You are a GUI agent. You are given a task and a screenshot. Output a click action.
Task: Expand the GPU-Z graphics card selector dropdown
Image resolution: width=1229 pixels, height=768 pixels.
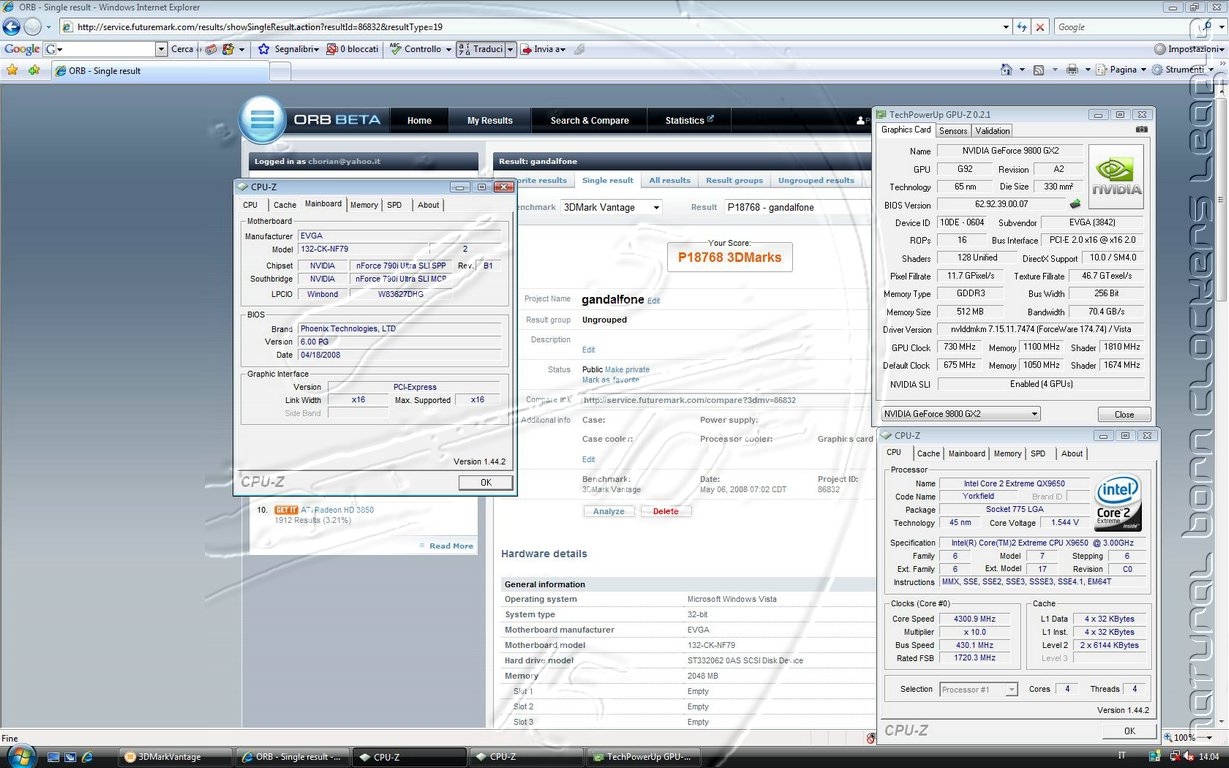[960, 414]
